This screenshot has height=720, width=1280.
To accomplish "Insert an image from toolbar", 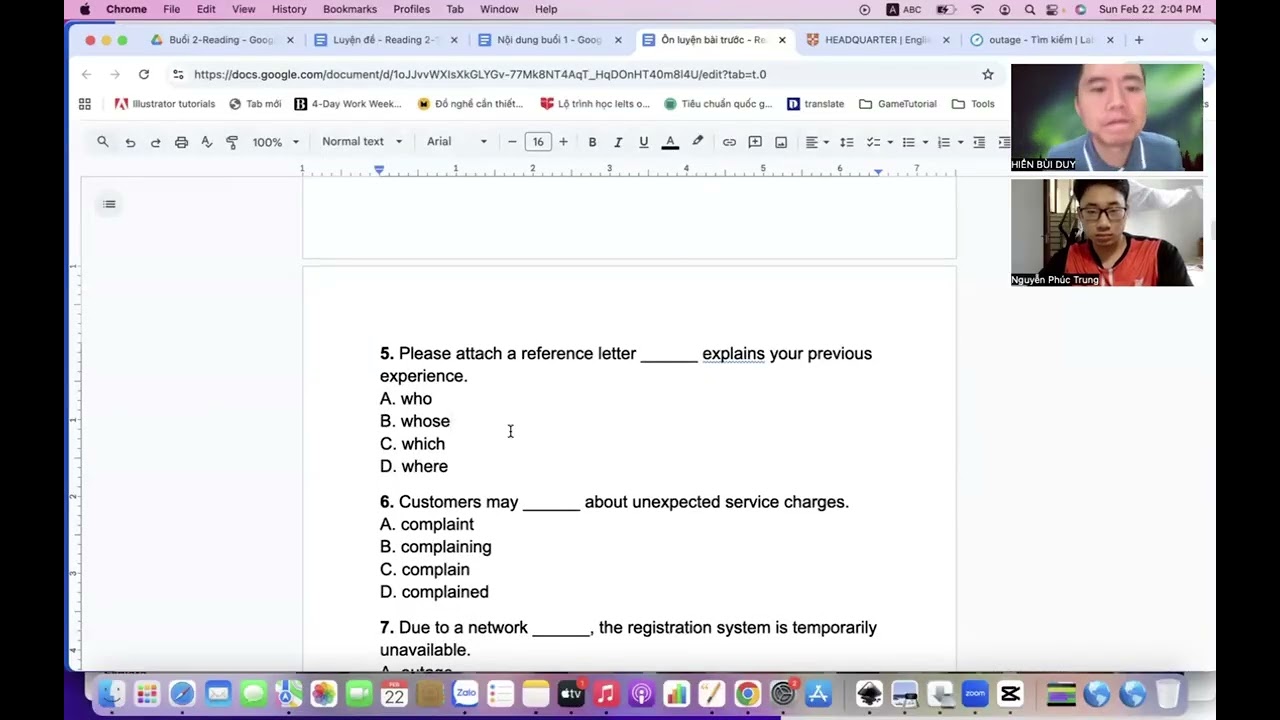I will coord(781,142).
